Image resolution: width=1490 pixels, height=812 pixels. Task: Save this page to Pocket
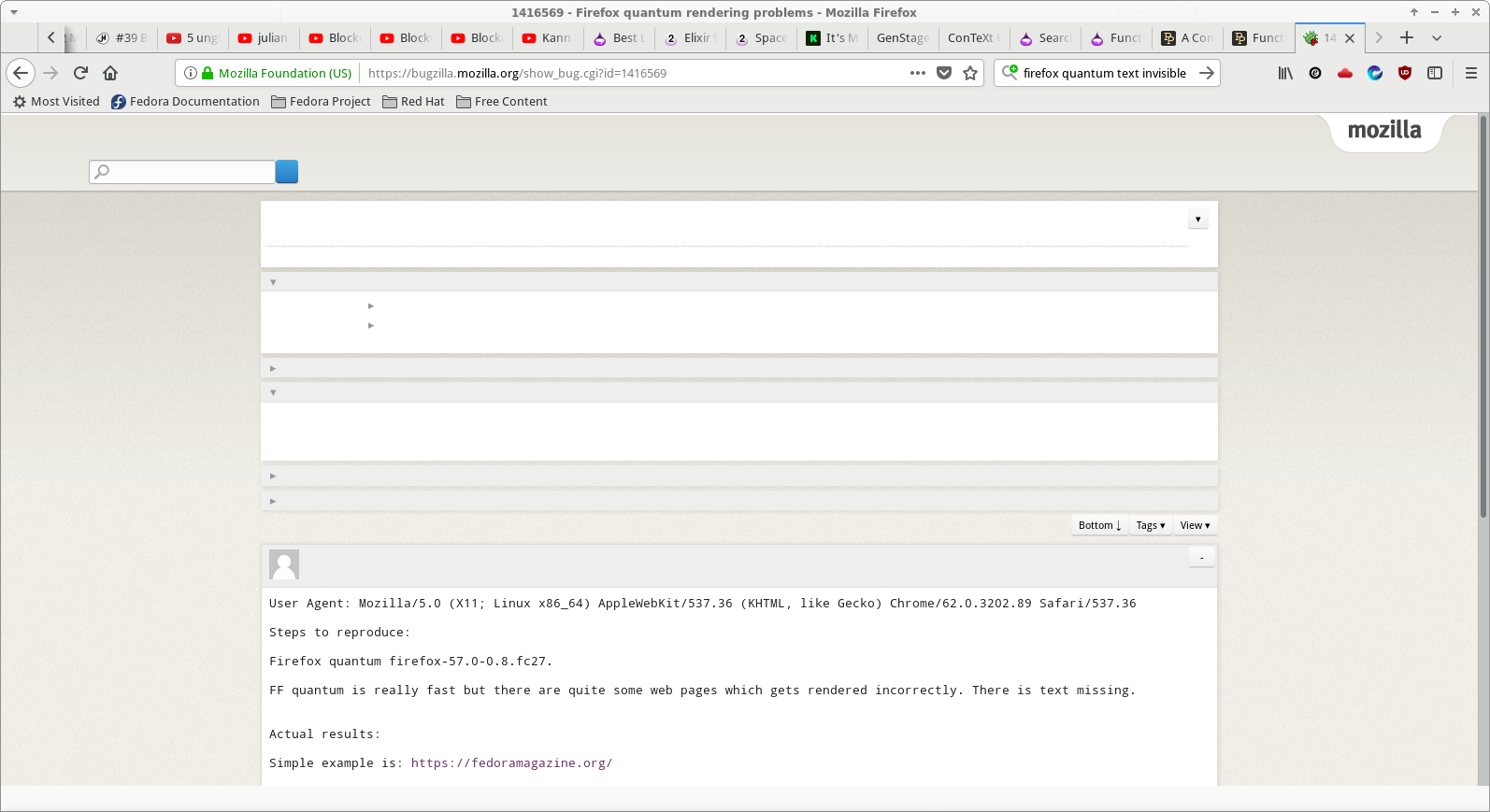(x=944, y=73)
